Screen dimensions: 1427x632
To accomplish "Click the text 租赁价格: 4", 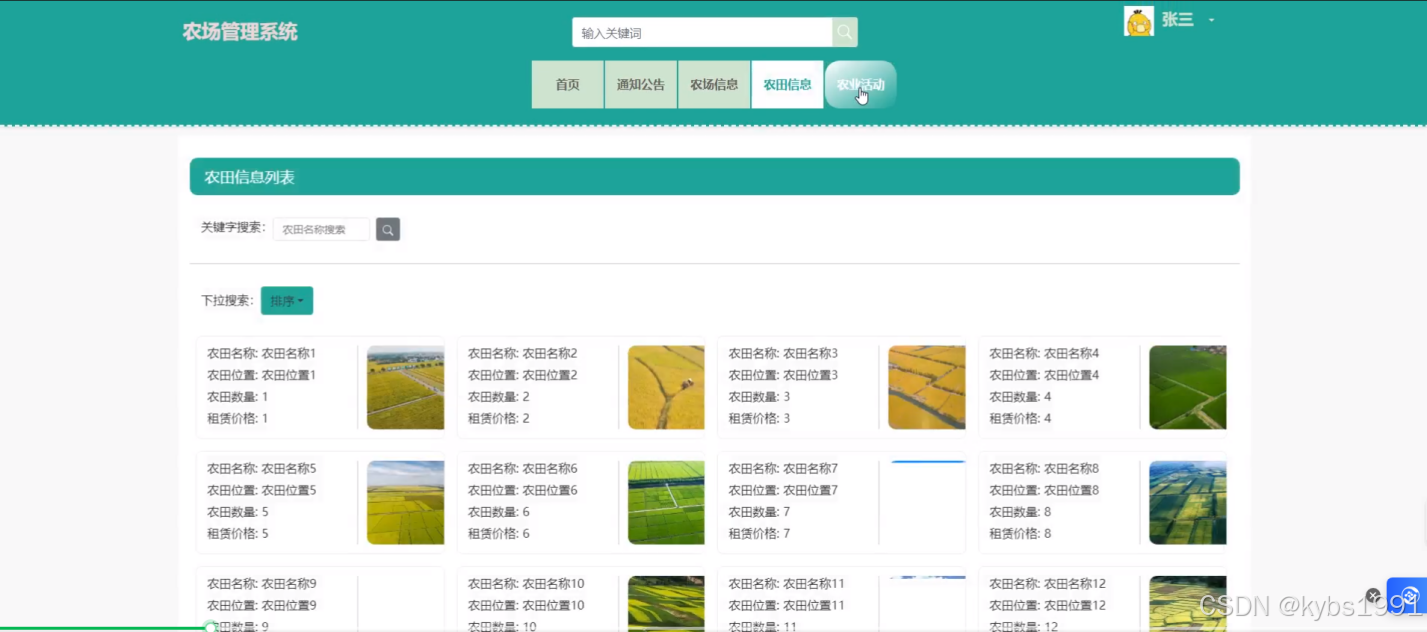I will pos(1020,419).
